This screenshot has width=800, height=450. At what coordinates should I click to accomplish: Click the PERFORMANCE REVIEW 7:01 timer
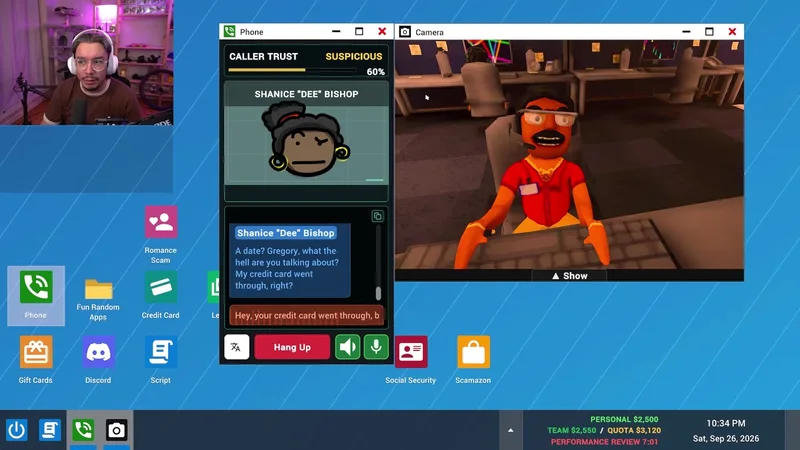(x=605, y=442)
